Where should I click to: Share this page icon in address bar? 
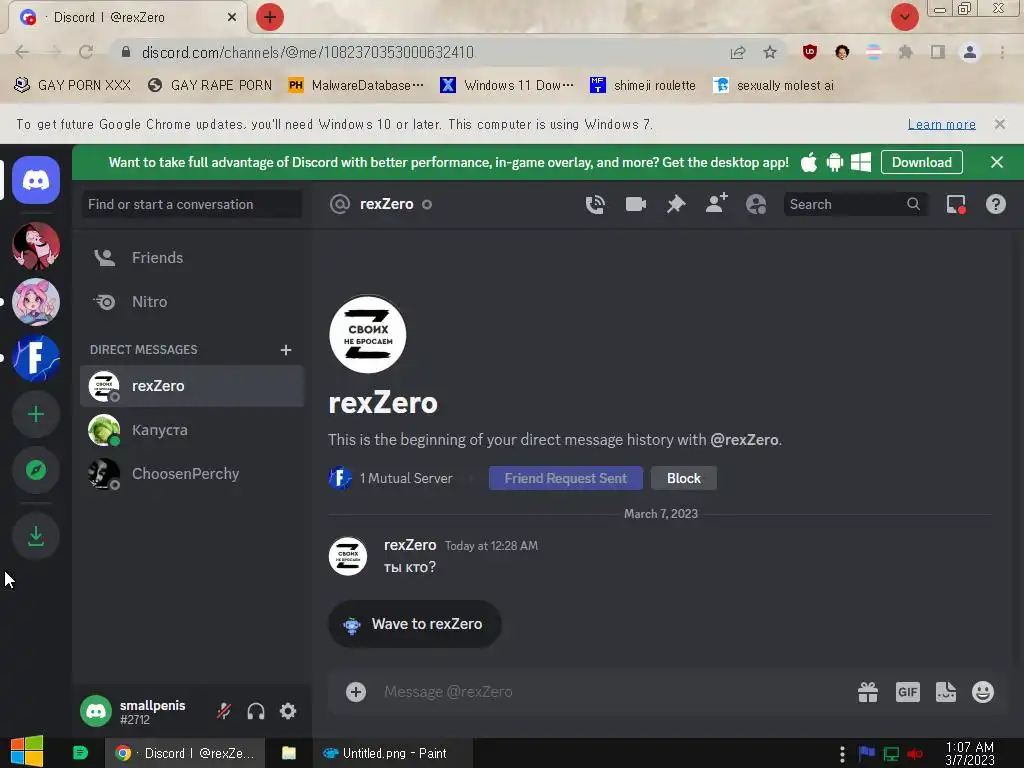coord(738,52)
